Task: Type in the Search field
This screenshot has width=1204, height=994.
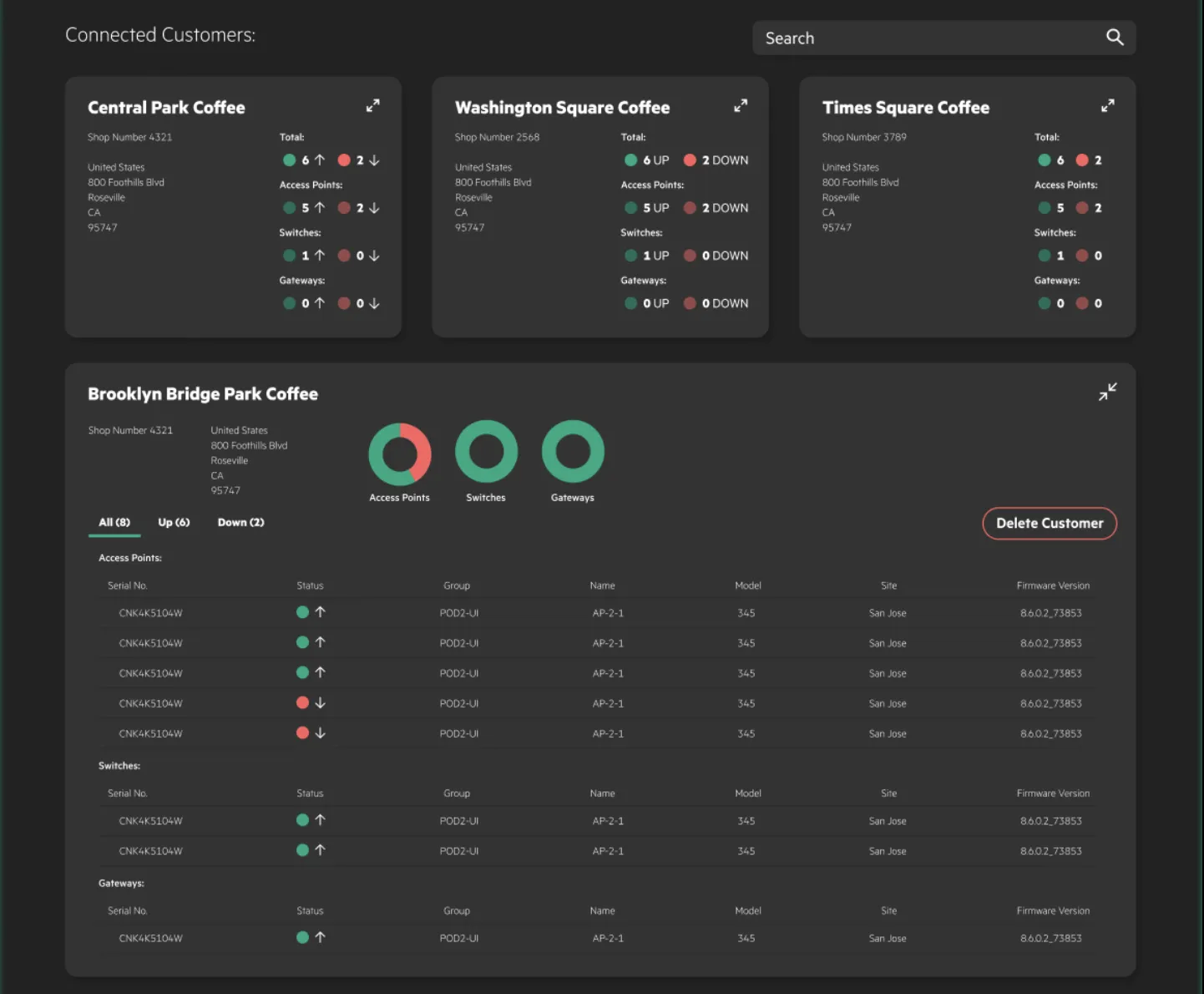Action: click(x=927, y=38)
